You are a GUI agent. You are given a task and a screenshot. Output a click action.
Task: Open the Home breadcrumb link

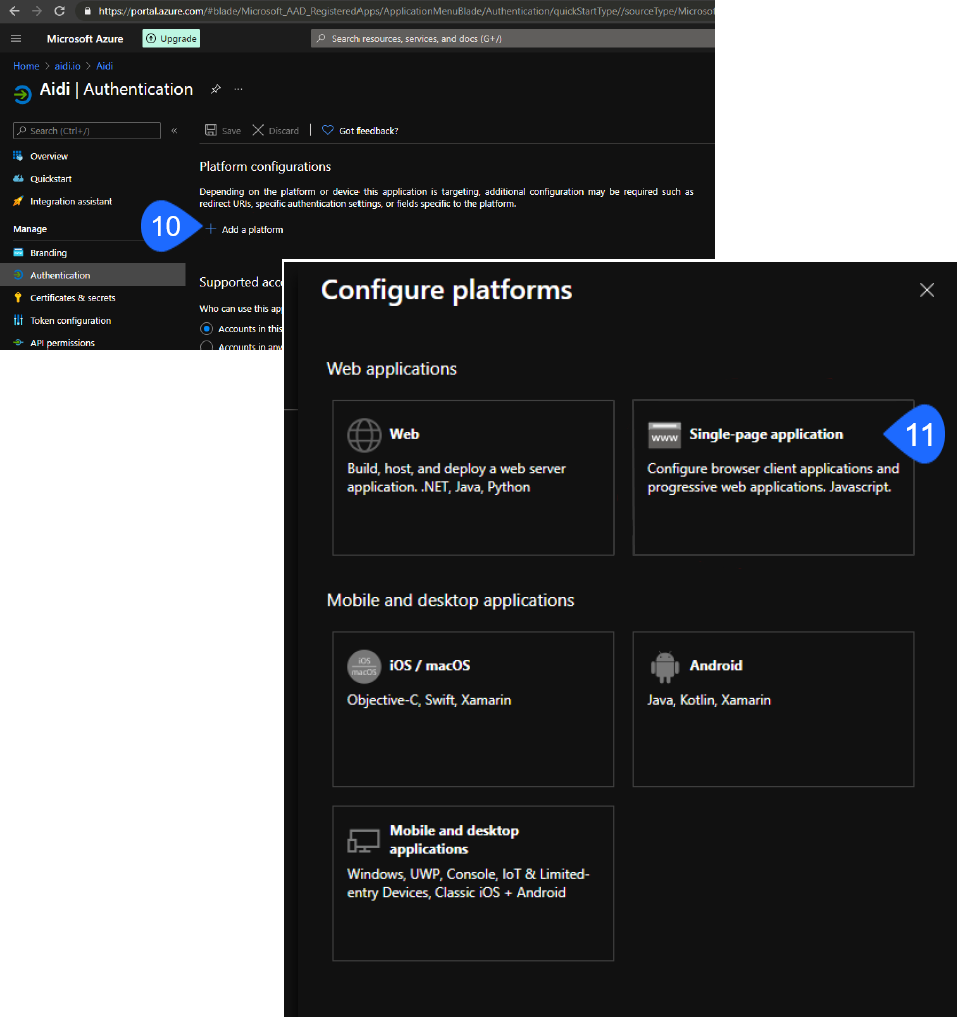point(26,66)
